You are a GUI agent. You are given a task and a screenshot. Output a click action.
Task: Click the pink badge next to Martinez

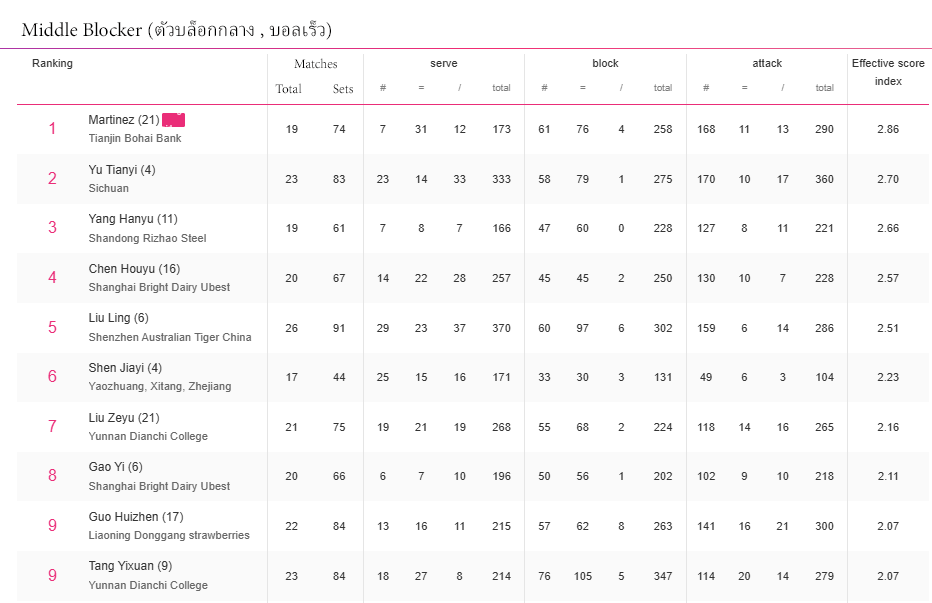tap(173, 120)
